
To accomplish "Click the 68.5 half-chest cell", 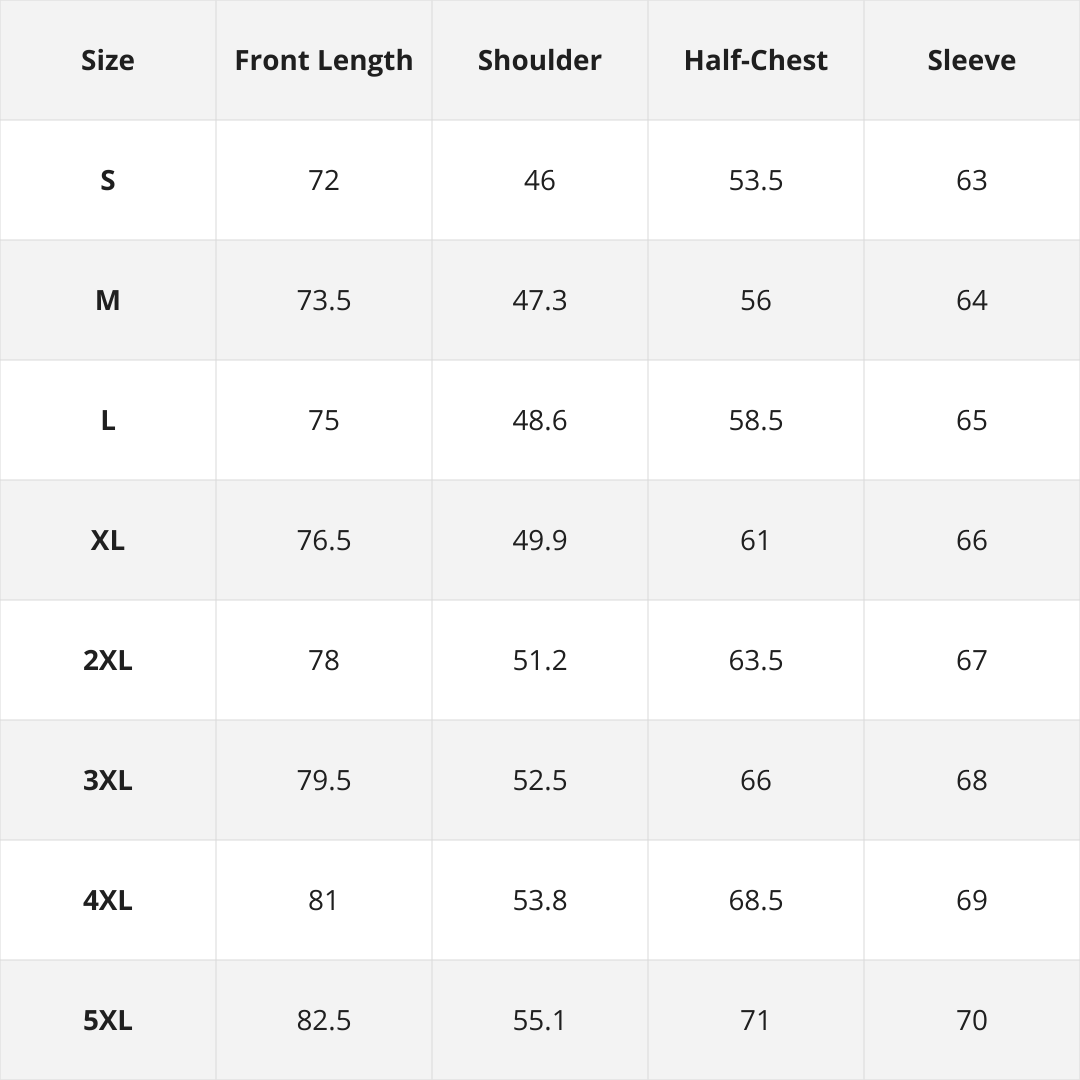I will [756, 900].
